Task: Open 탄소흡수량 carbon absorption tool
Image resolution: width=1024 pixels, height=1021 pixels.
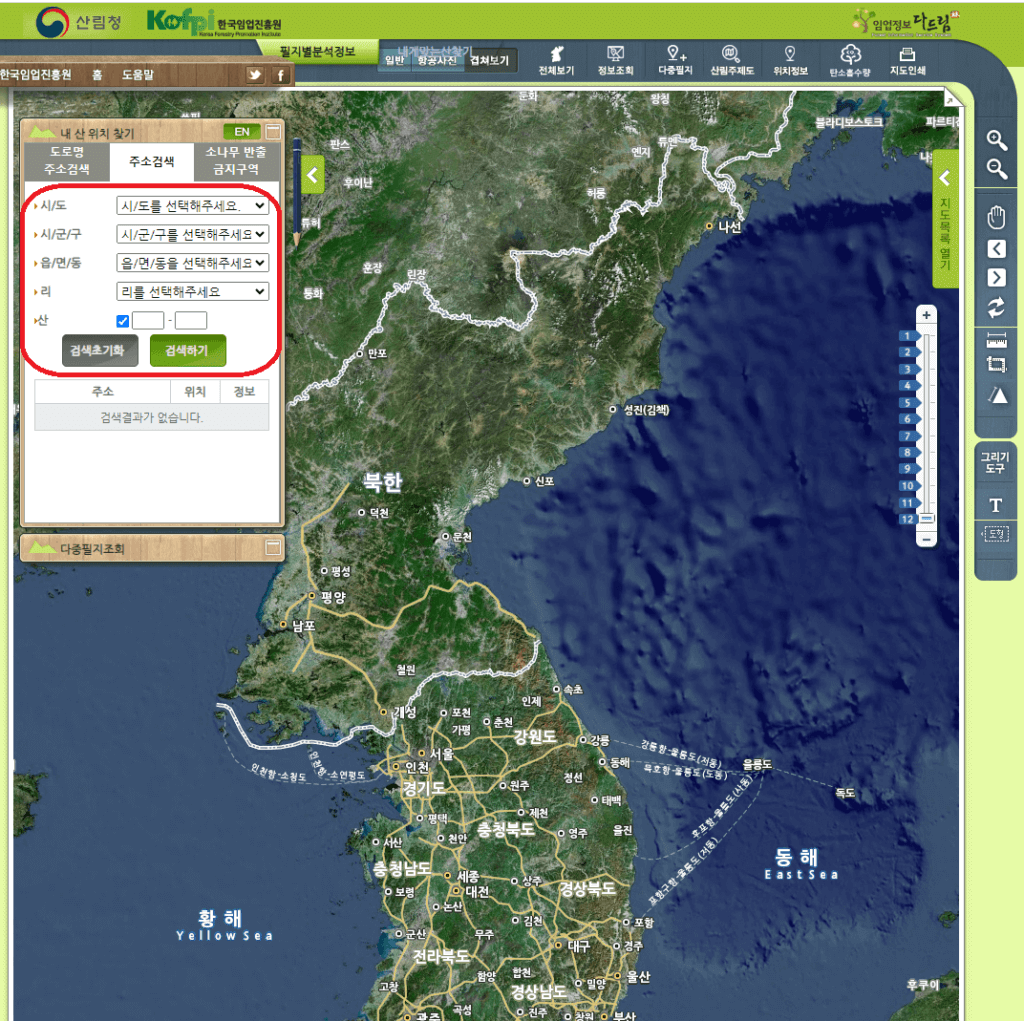Action: coord(850,60)
